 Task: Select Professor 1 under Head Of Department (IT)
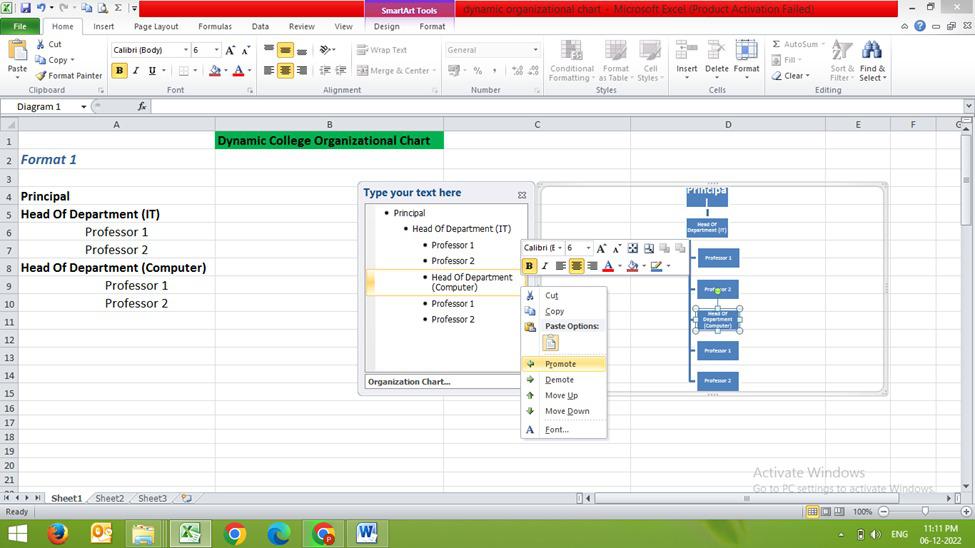tap(452, 245)
